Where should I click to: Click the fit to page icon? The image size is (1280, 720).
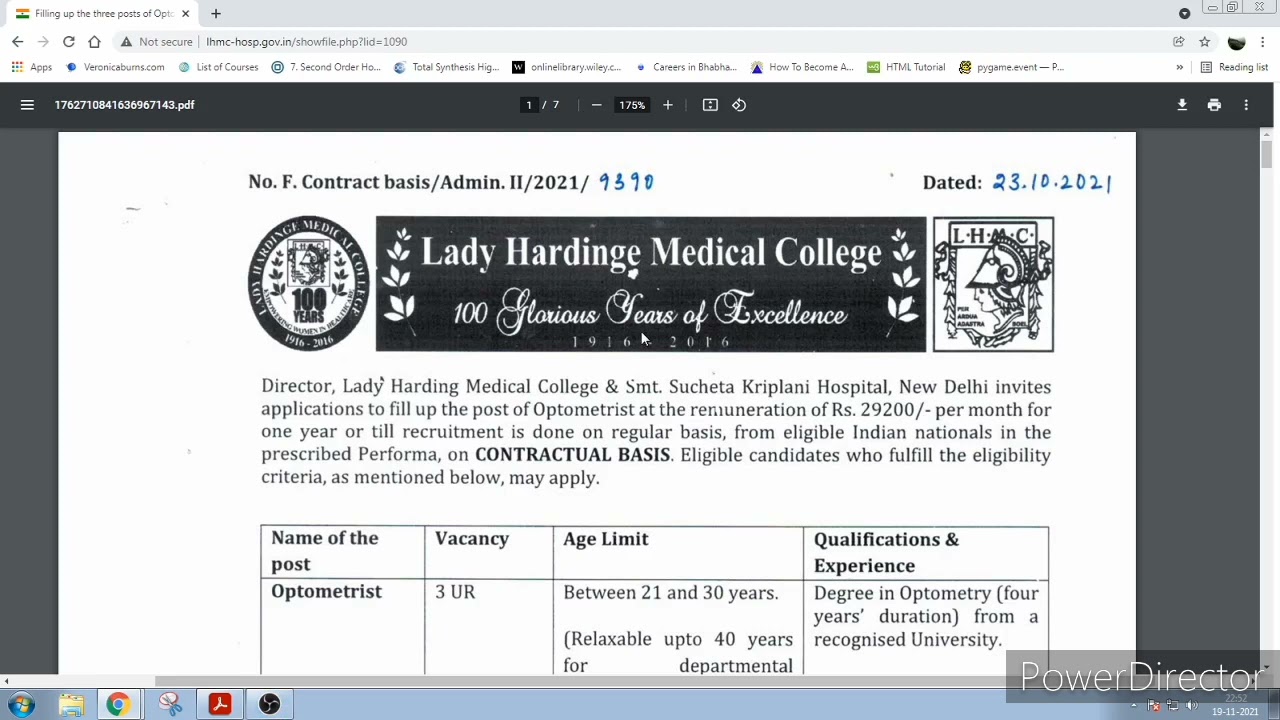tap(710, 105)
